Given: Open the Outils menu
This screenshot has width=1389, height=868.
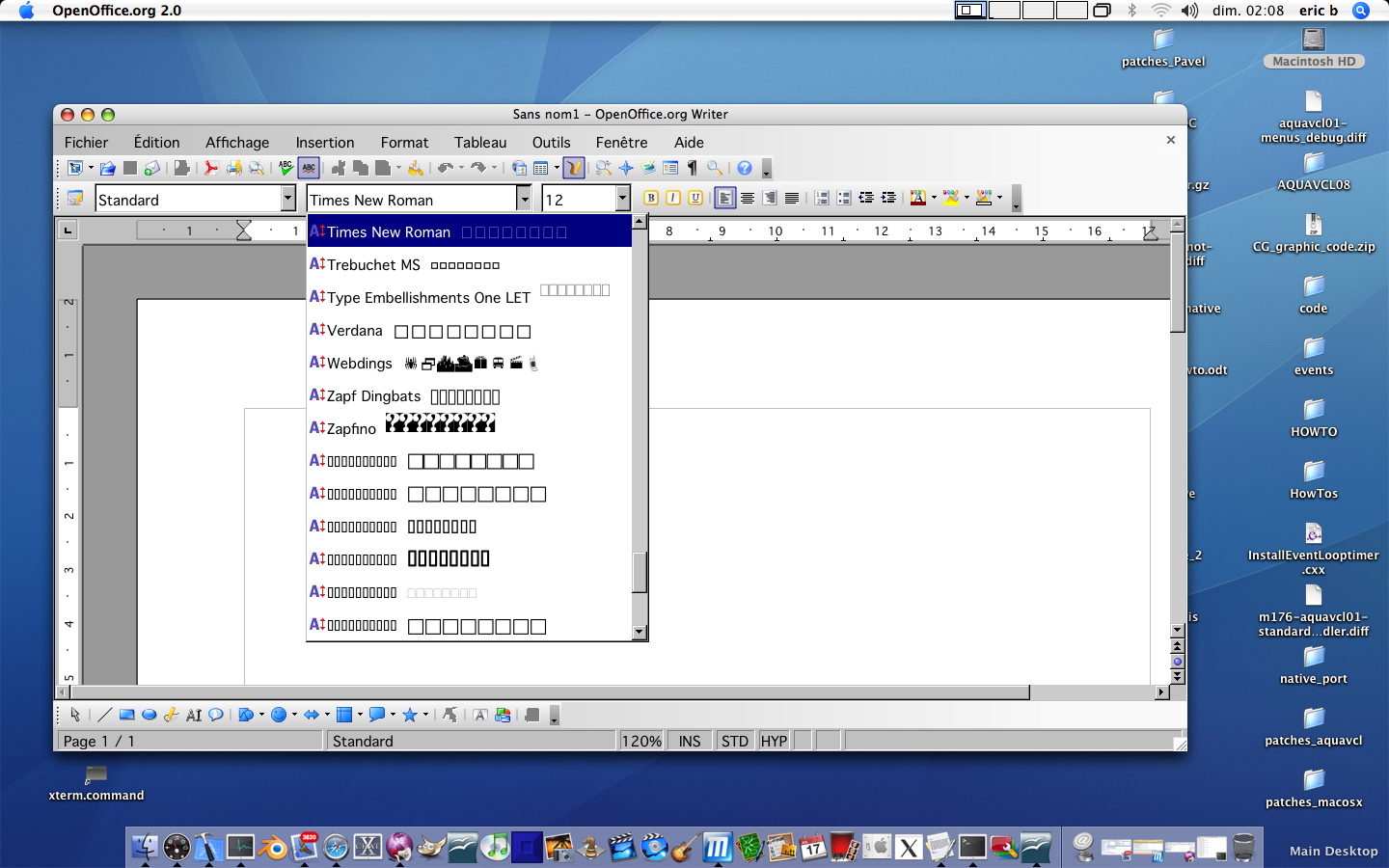Looking at the screenshot, I should click(x=552, y=142).
